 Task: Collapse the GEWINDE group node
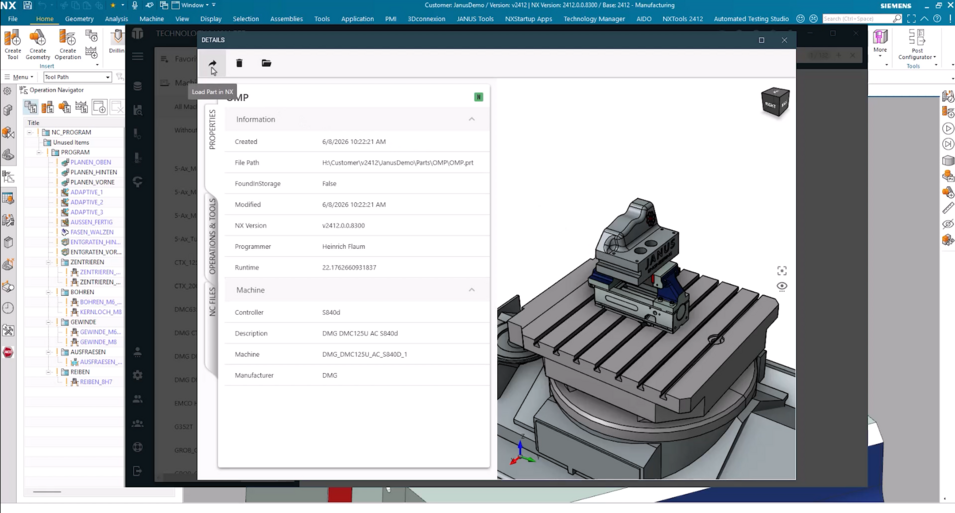click(x=49, y=322)
